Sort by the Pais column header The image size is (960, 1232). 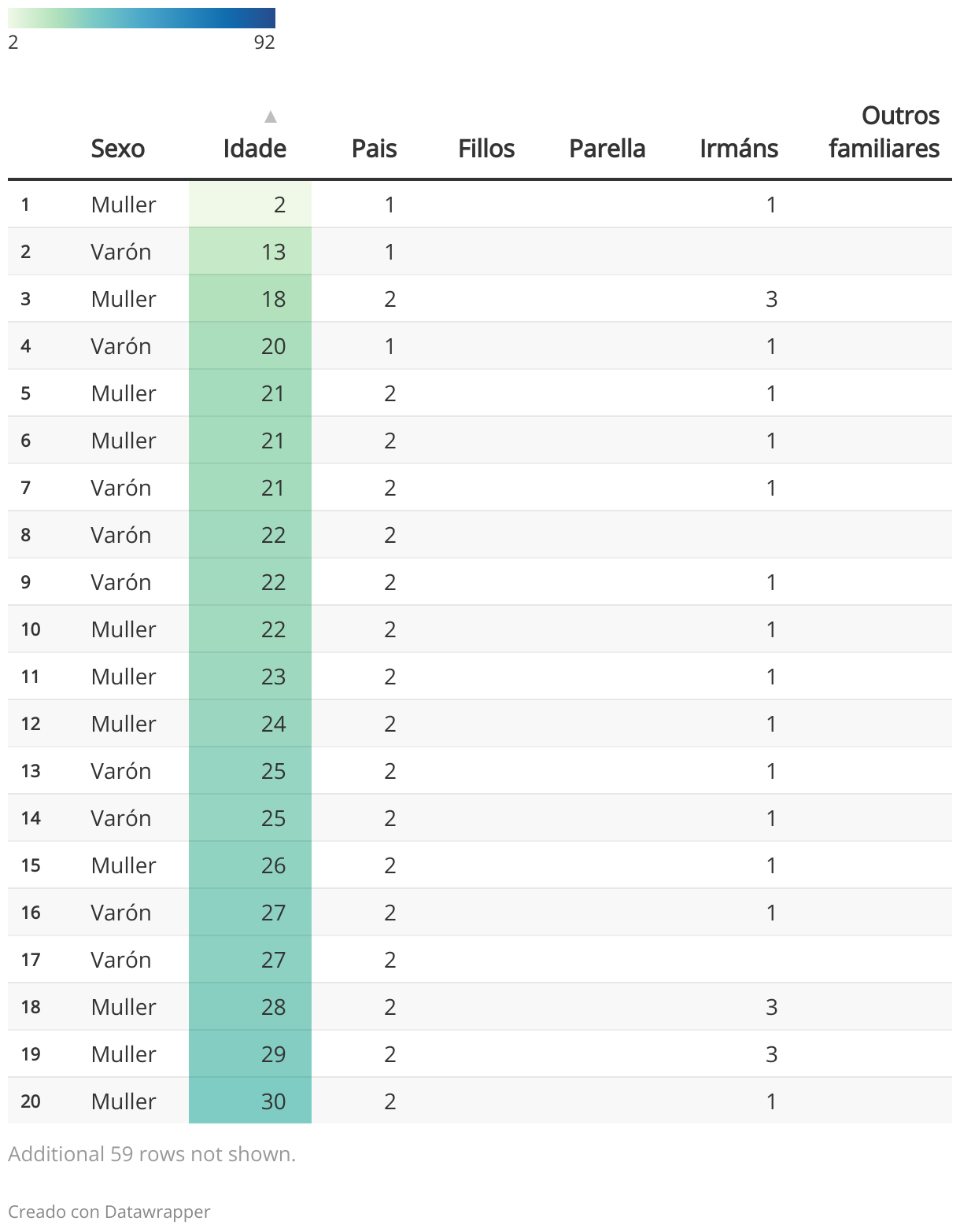pyautogui.click(x=374, y=149)
